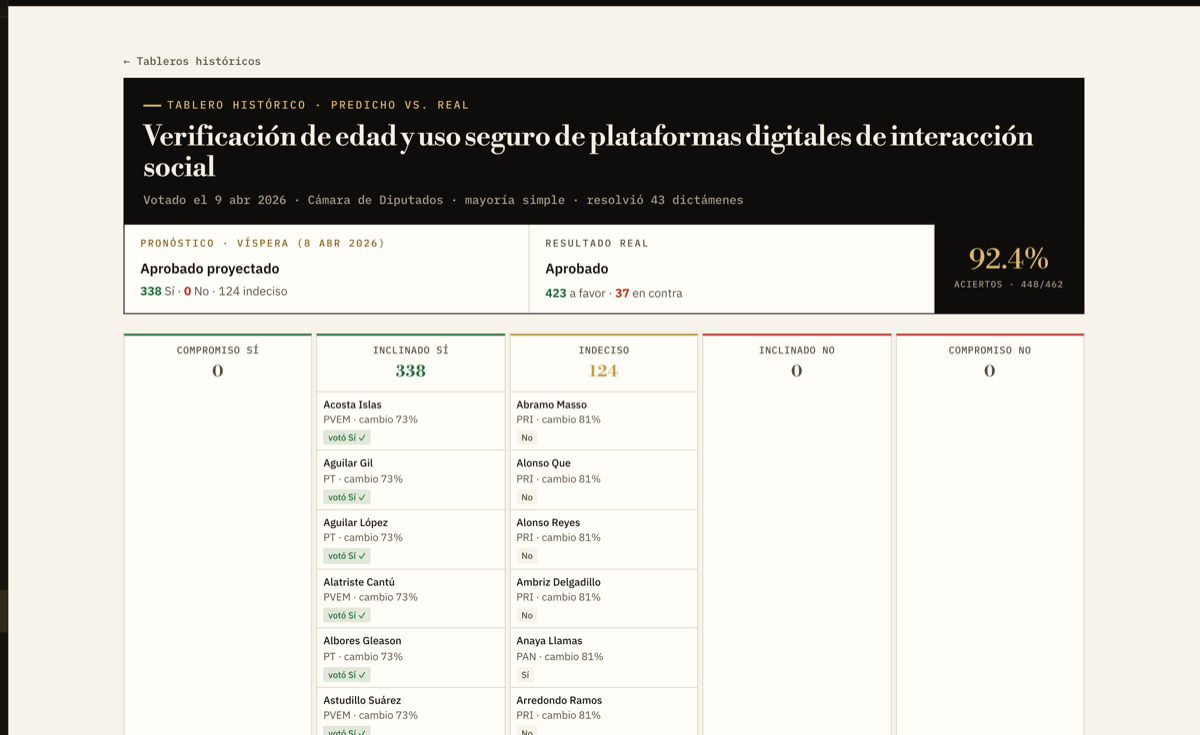Viewport: 1200px width, 735px height.
Task: Open the Abramo Masso undecided card
Action: click(603, 421)
